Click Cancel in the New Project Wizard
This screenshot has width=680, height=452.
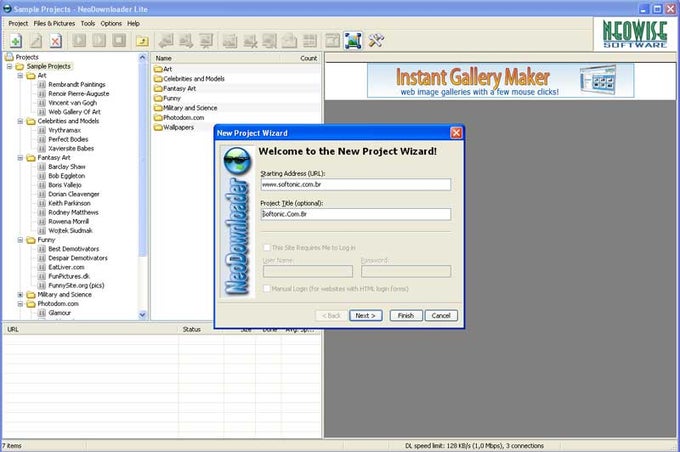coord(441,315)
